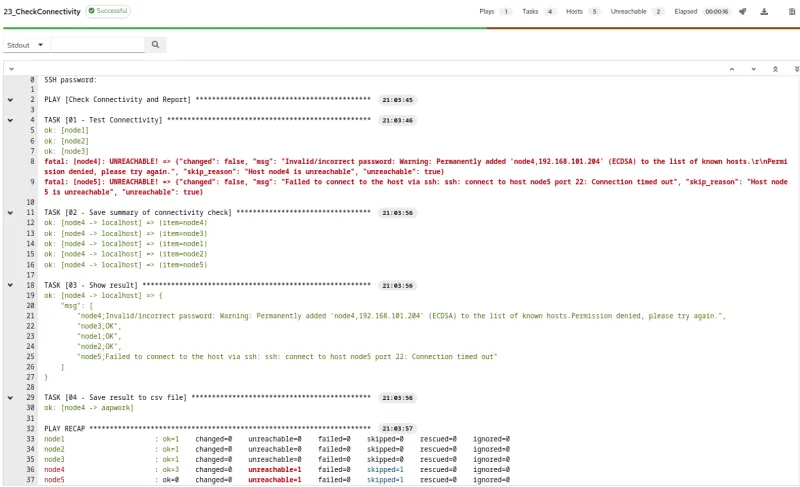Click the relaunch rocket icon
This screenshot has height=487, width=800.
(x=742, y=11)
